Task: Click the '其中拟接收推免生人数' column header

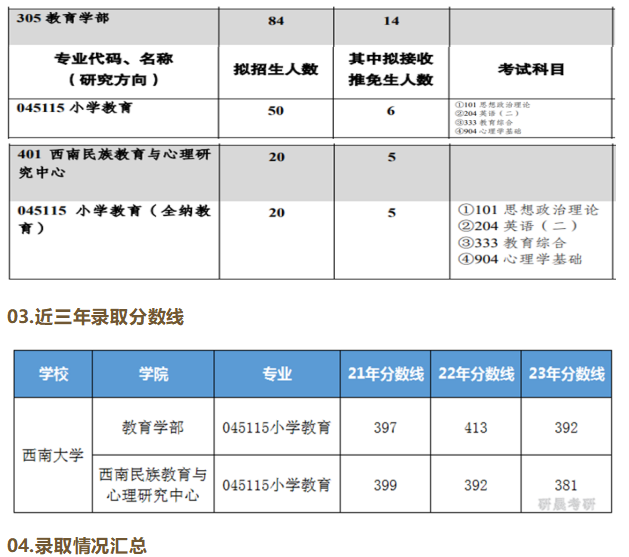Action: click(x=391, y=69)
